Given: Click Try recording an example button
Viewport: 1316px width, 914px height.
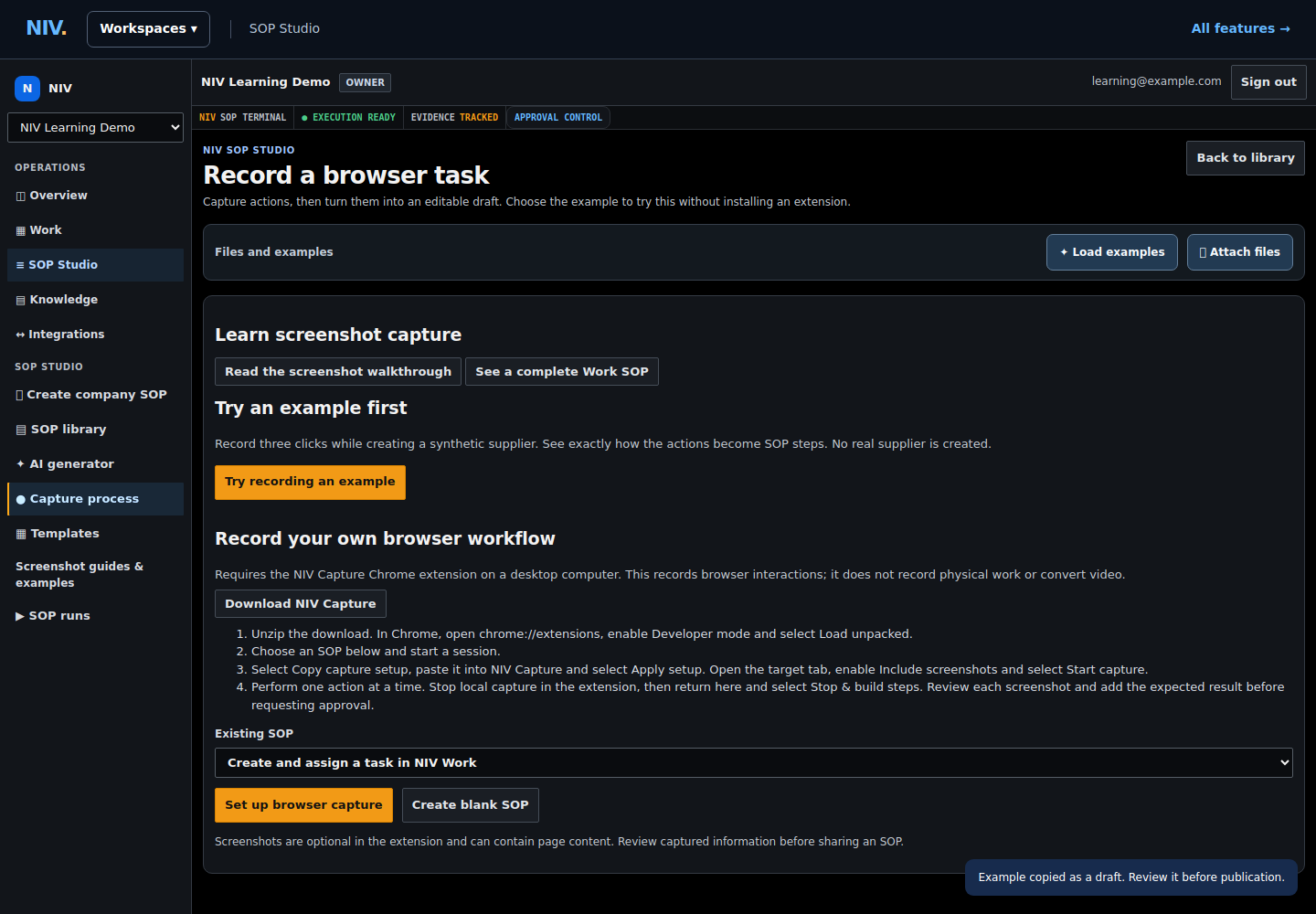Looking at the screenshot, I should pos(310,483).
